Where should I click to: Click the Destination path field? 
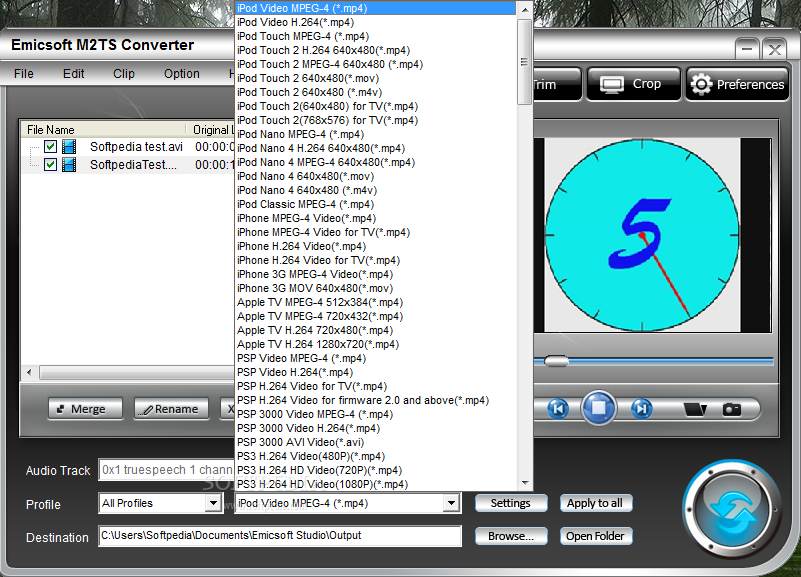pyautogui.click(x=280, y=536)
